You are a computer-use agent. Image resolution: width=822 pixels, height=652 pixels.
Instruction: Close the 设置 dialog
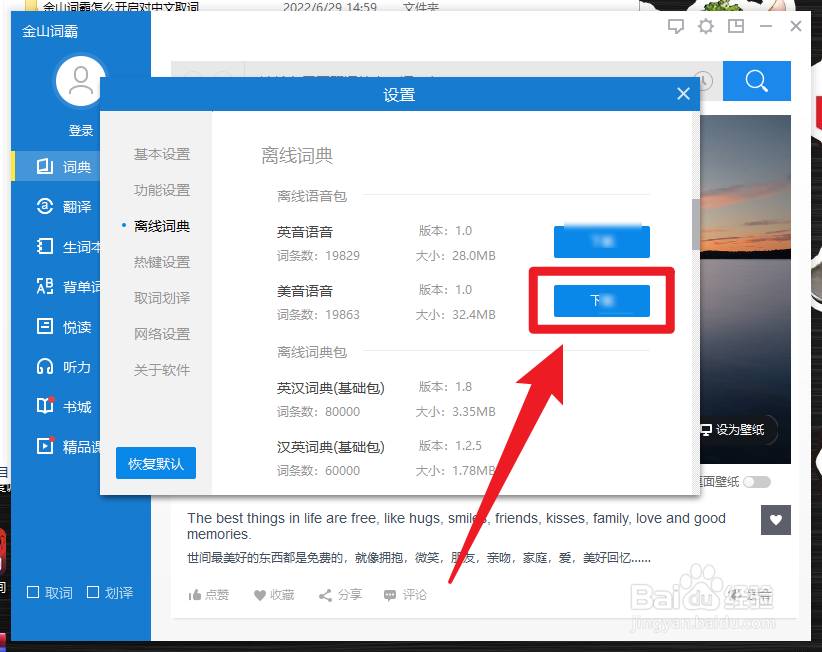coord(683,94)
